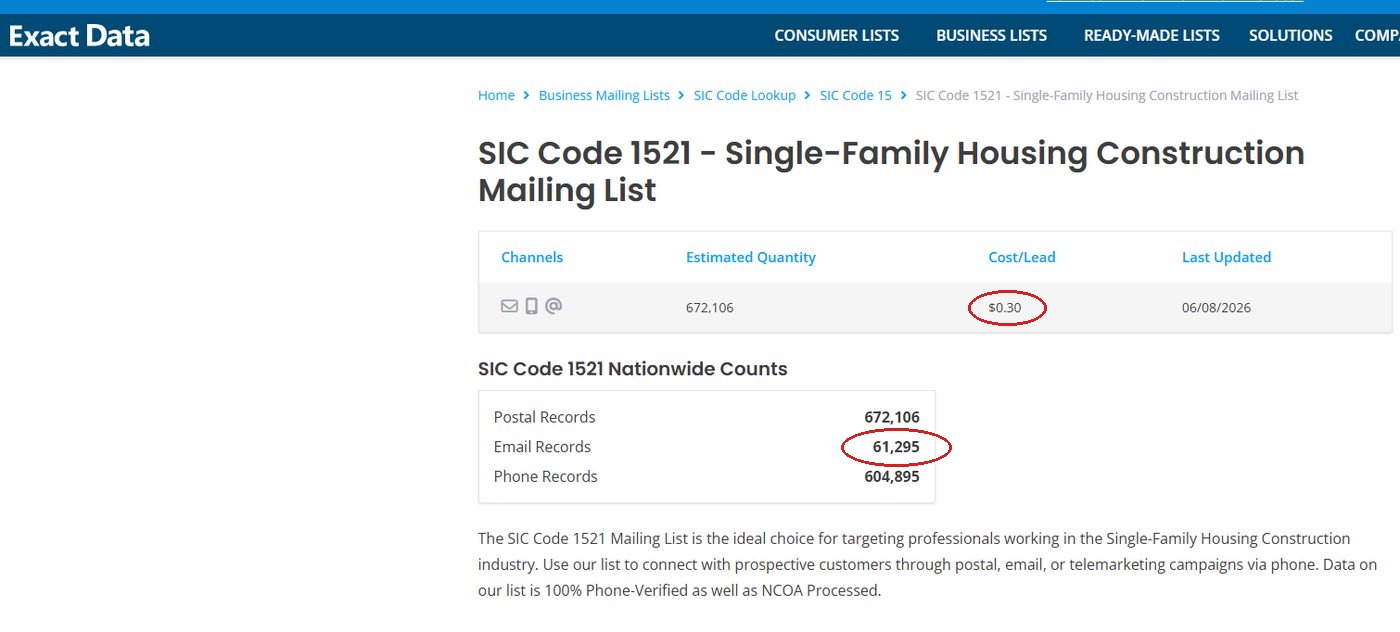Open the Consumer Lists menu
Image resolution: width=1400 pixels, height=632 pixels.
(x=837, y=35)
